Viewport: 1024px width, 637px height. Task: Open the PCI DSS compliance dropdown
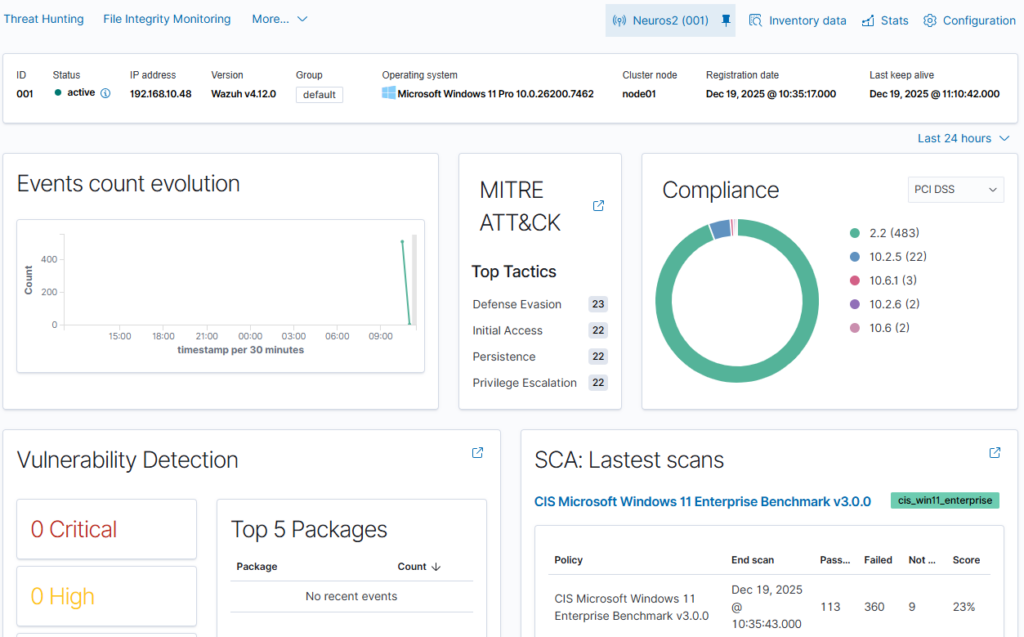pyautogui.click(x=955, y=189)
